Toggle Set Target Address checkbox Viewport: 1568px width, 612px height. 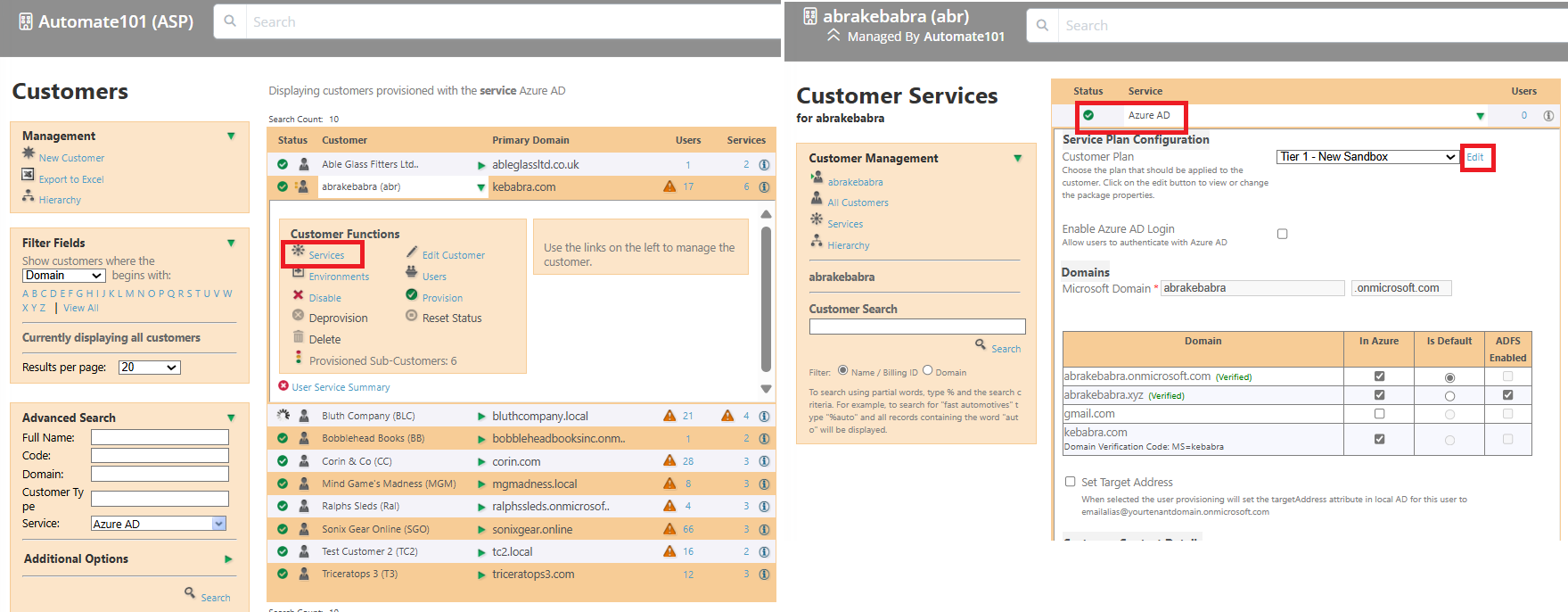point(1071,482)
